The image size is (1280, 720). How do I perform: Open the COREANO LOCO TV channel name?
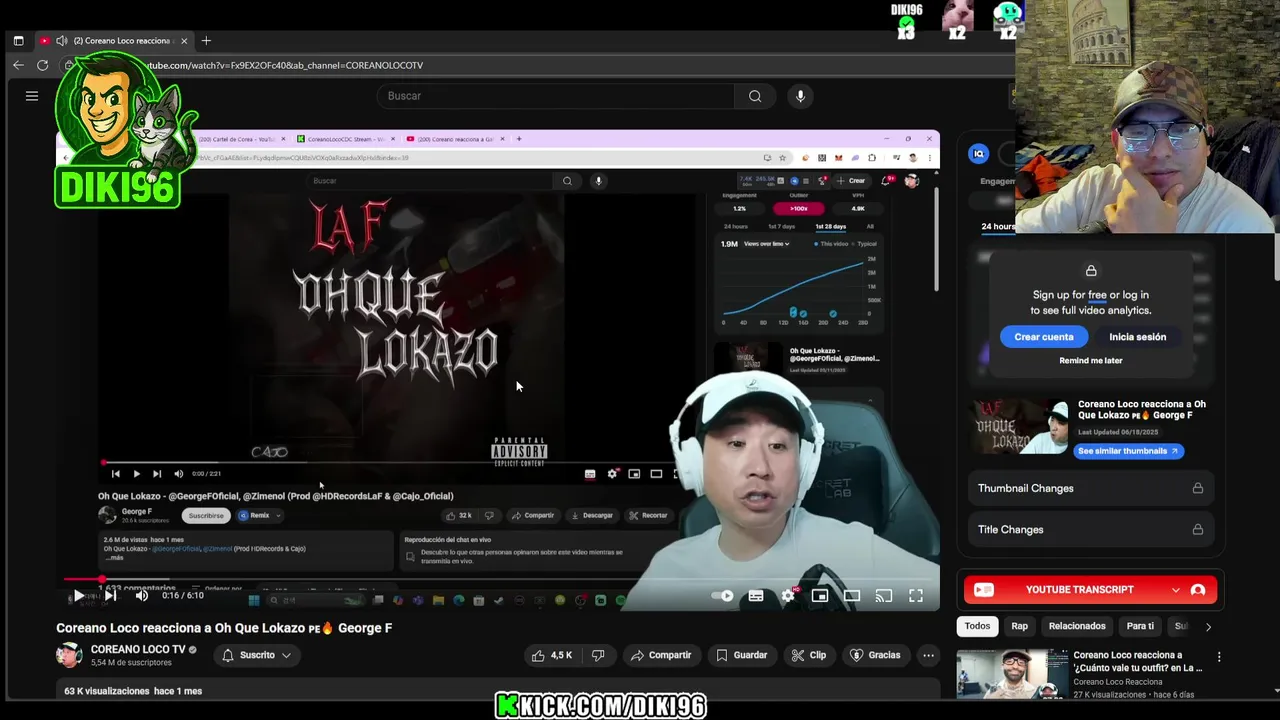click(138, 649)
